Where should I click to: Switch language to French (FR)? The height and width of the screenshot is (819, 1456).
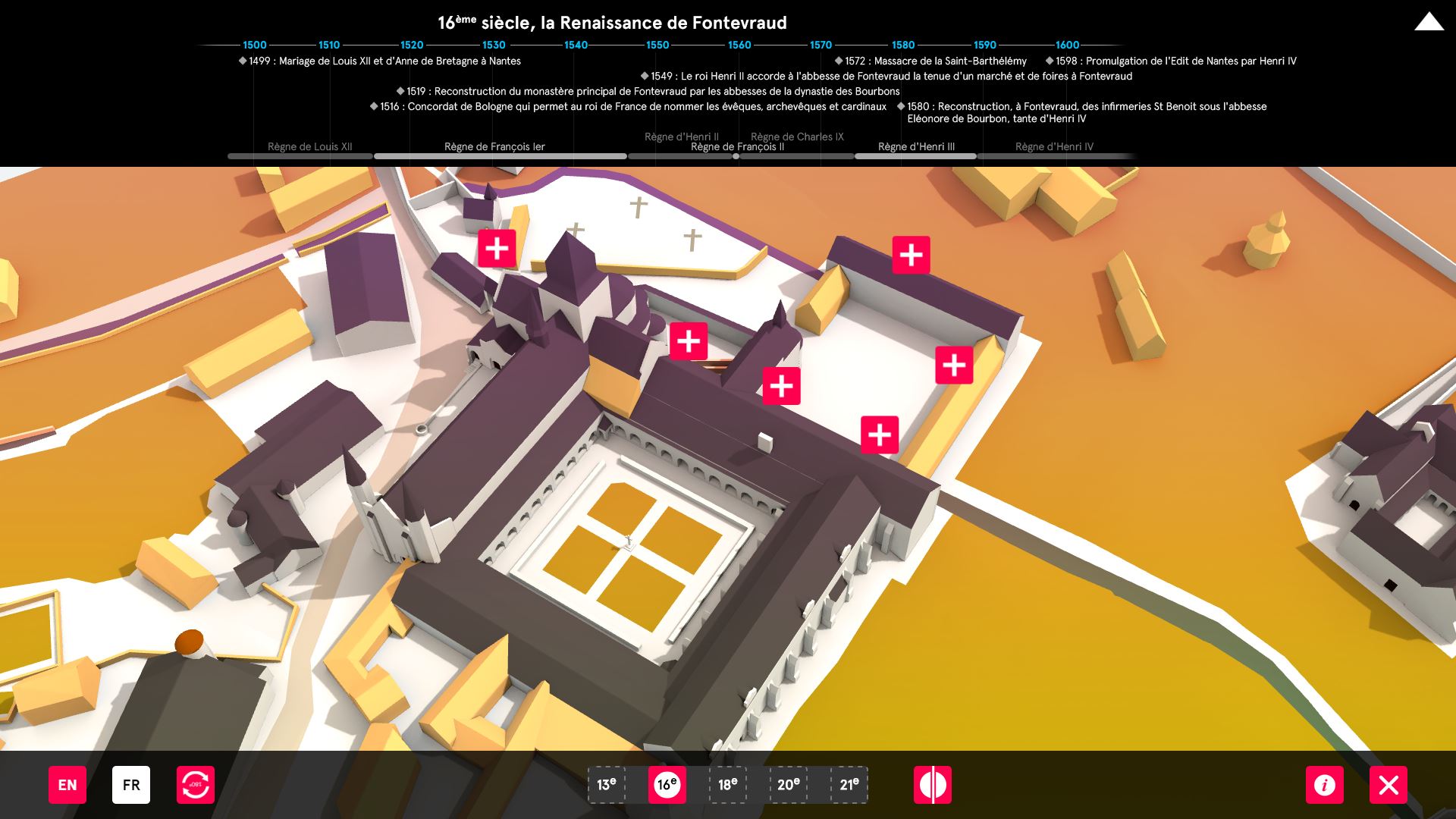(131, 785)
